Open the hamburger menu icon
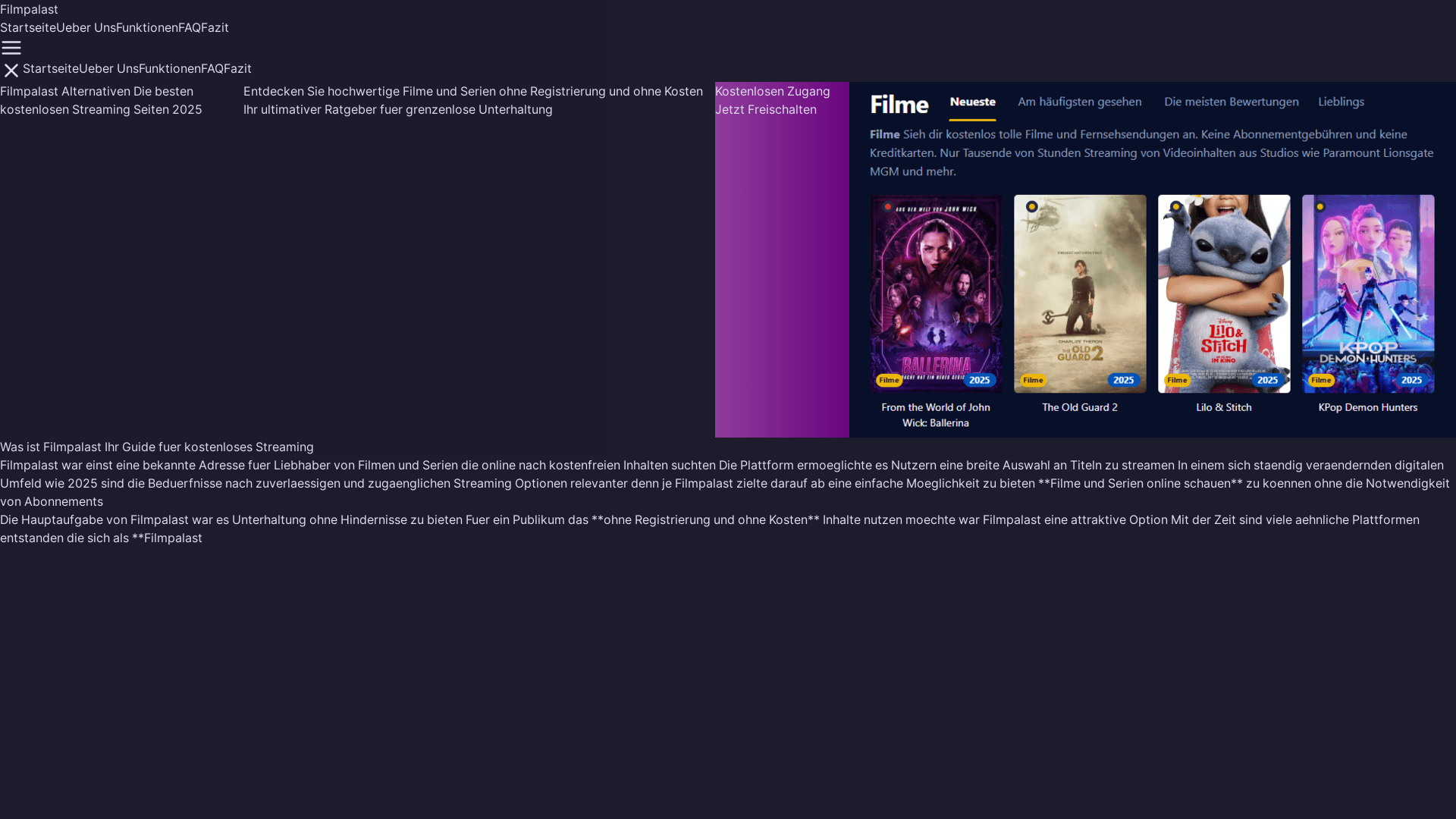This screenshot has height=819, width=1456. click(11, 48)
